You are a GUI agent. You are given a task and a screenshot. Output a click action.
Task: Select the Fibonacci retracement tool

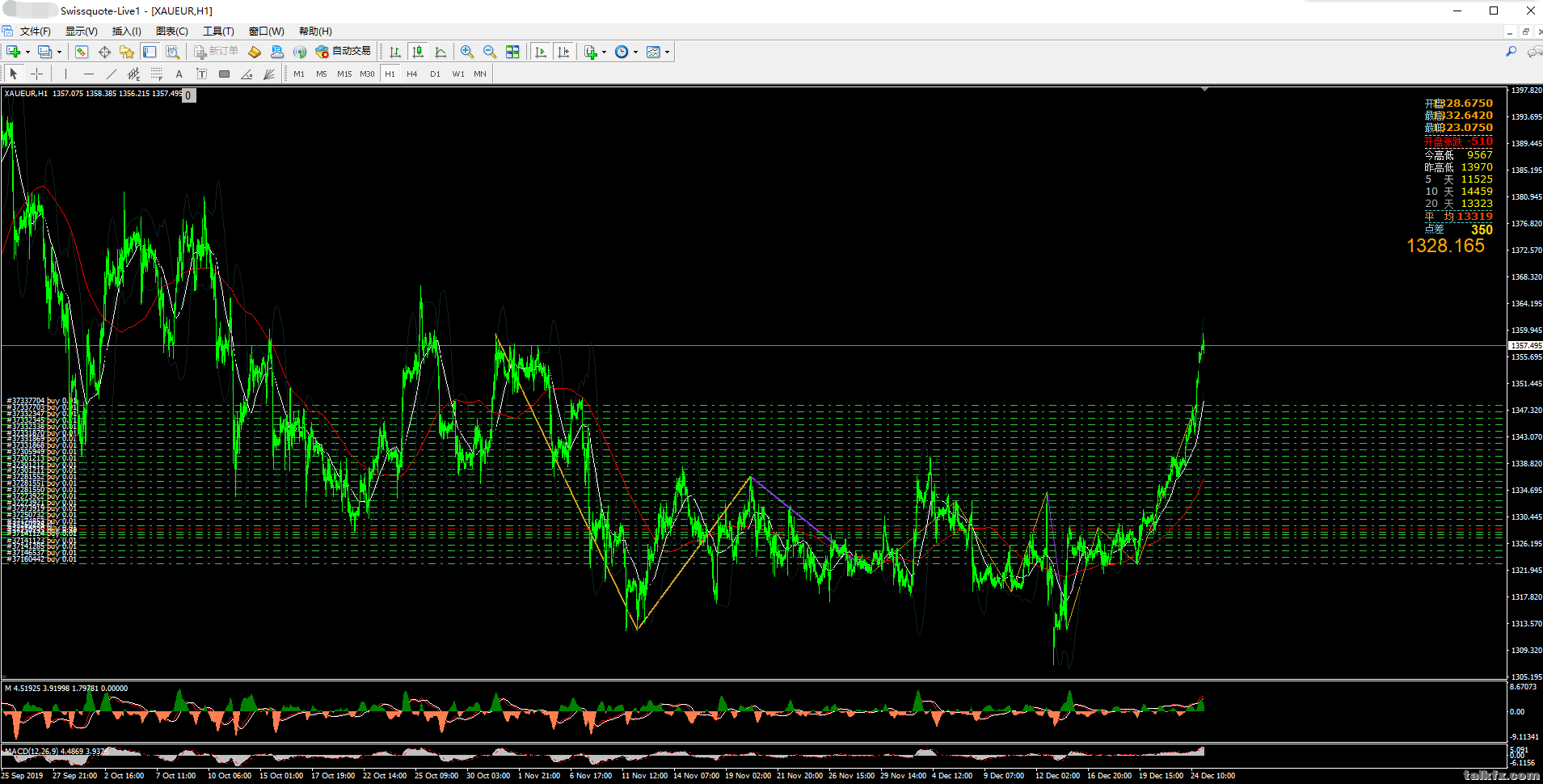pyautogui.click(x=157, y=74)
